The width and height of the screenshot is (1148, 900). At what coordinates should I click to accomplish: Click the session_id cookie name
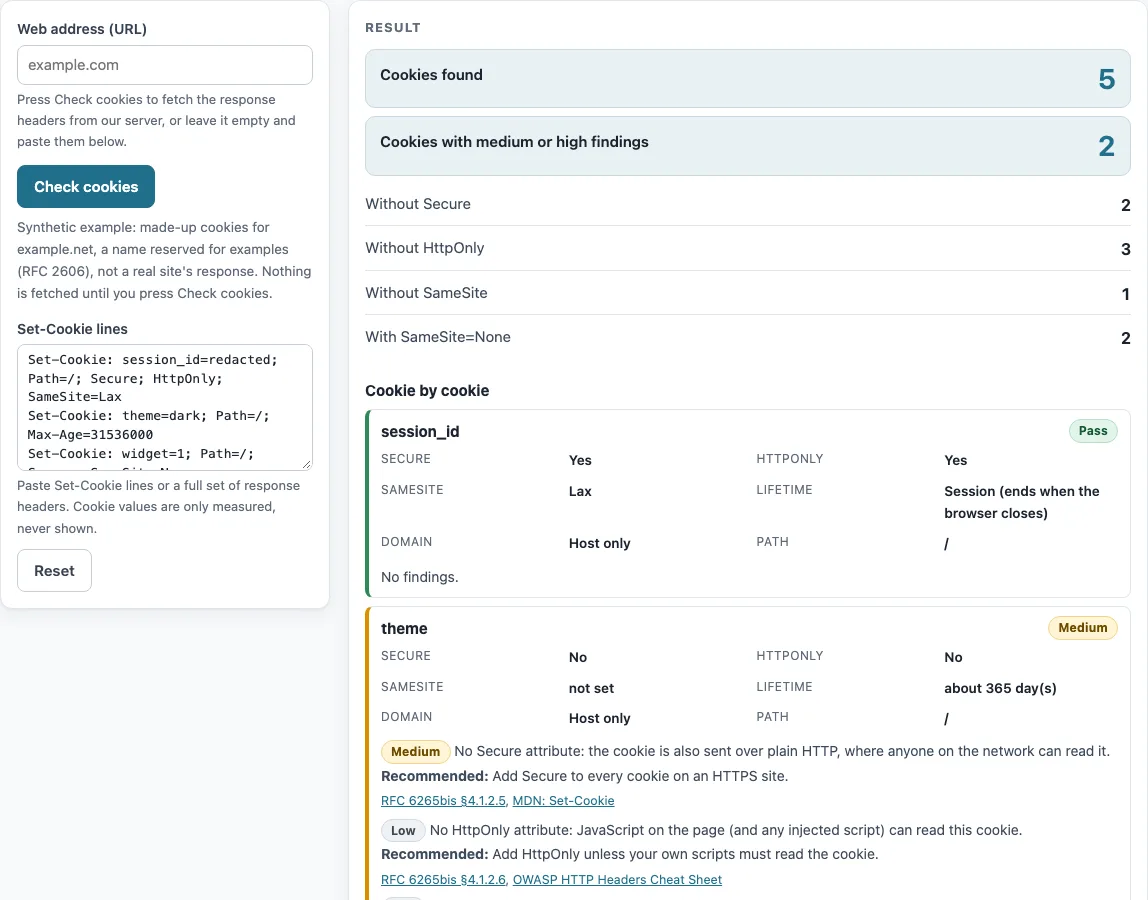[420, 431]
